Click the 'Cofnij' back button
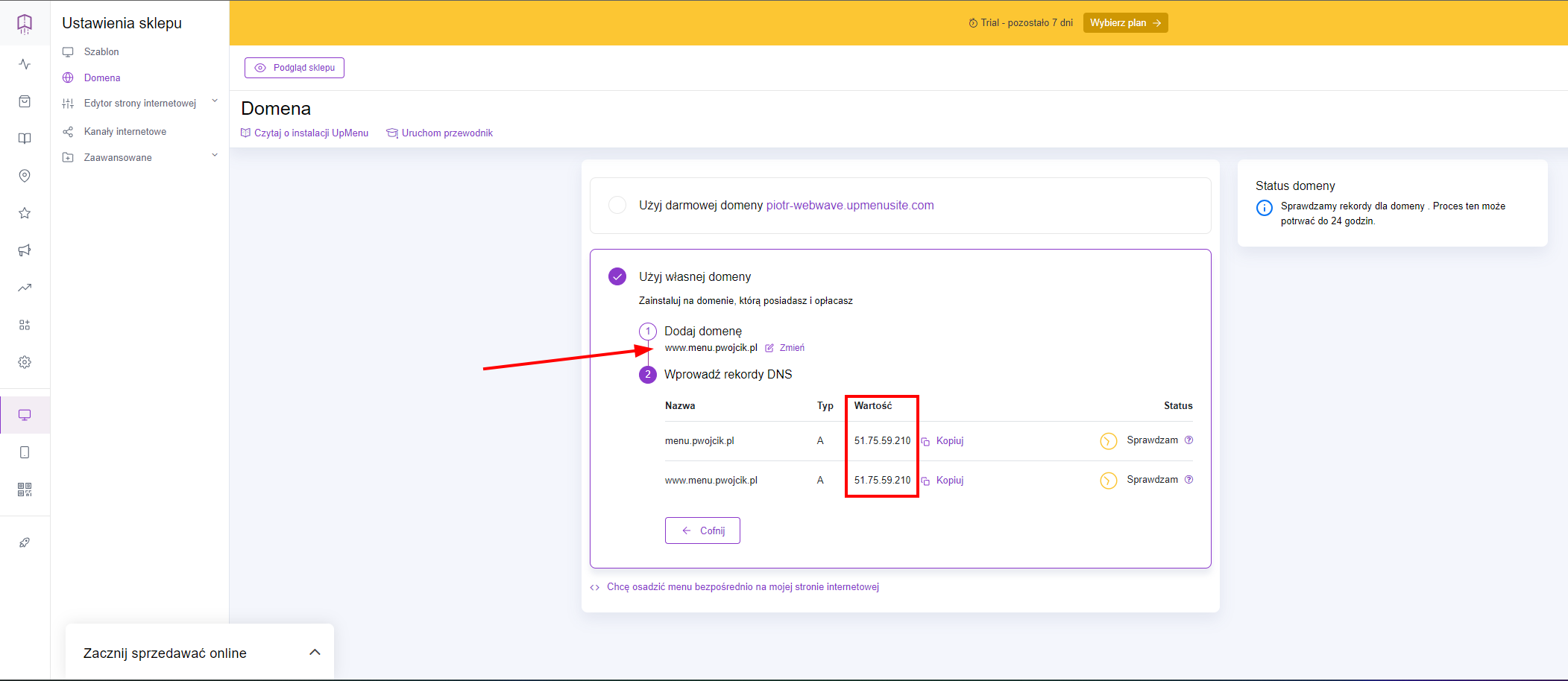 (x=702, y=530)
